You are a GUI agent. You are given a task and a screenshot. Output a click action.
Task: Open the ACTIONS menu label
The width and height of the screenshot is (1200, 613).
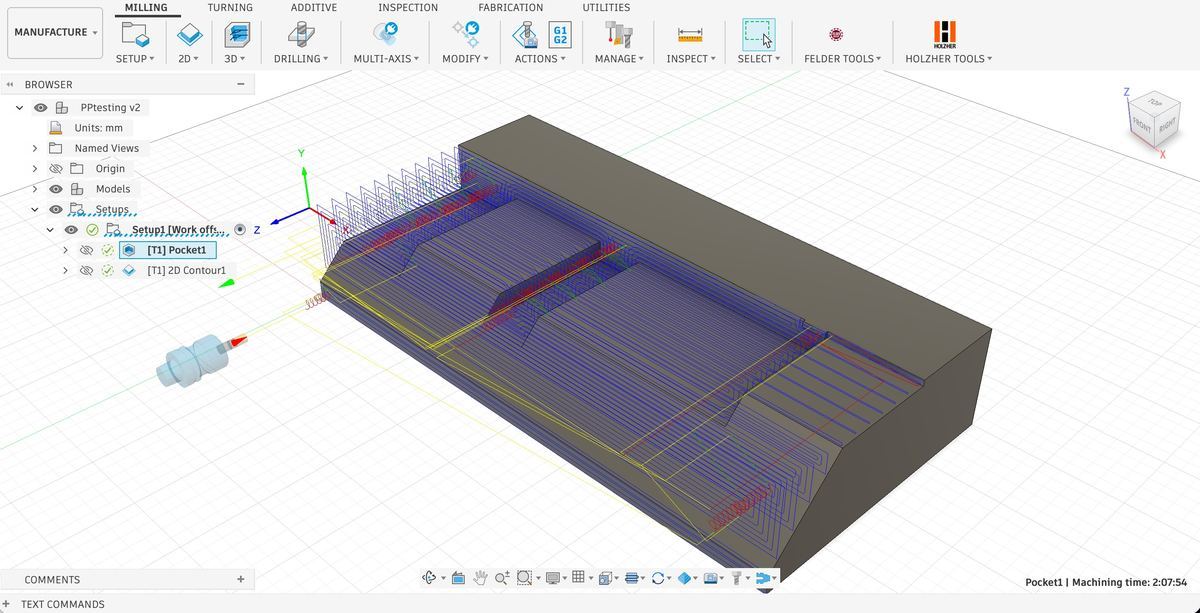click(x=540, y=59)
